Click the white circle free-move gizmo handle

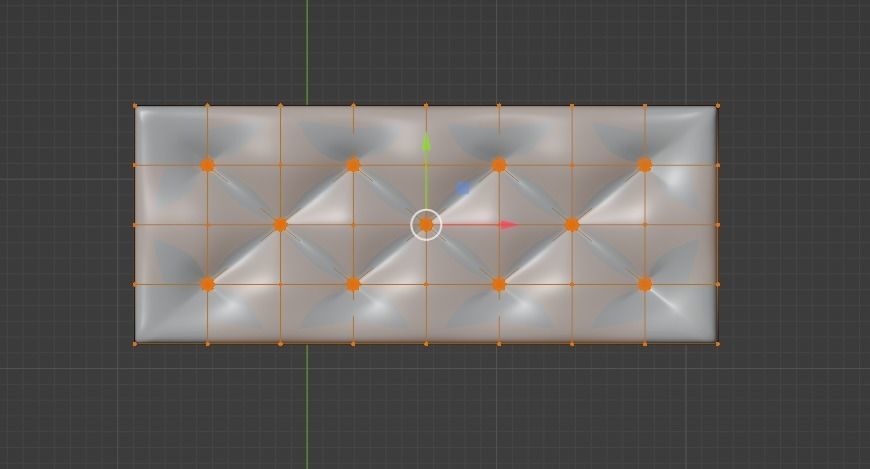click(x=426, y=225)
